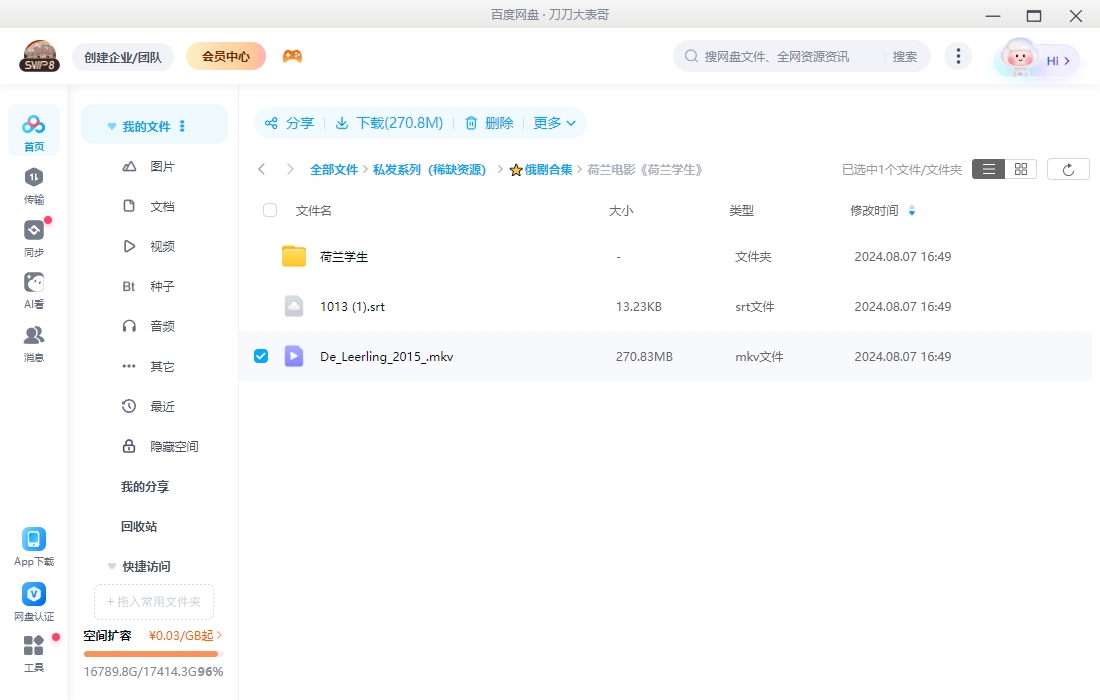Viewport: 1100px width, 700px height.
Task: Switch to grid view layout
Action: click(1019, 168)
